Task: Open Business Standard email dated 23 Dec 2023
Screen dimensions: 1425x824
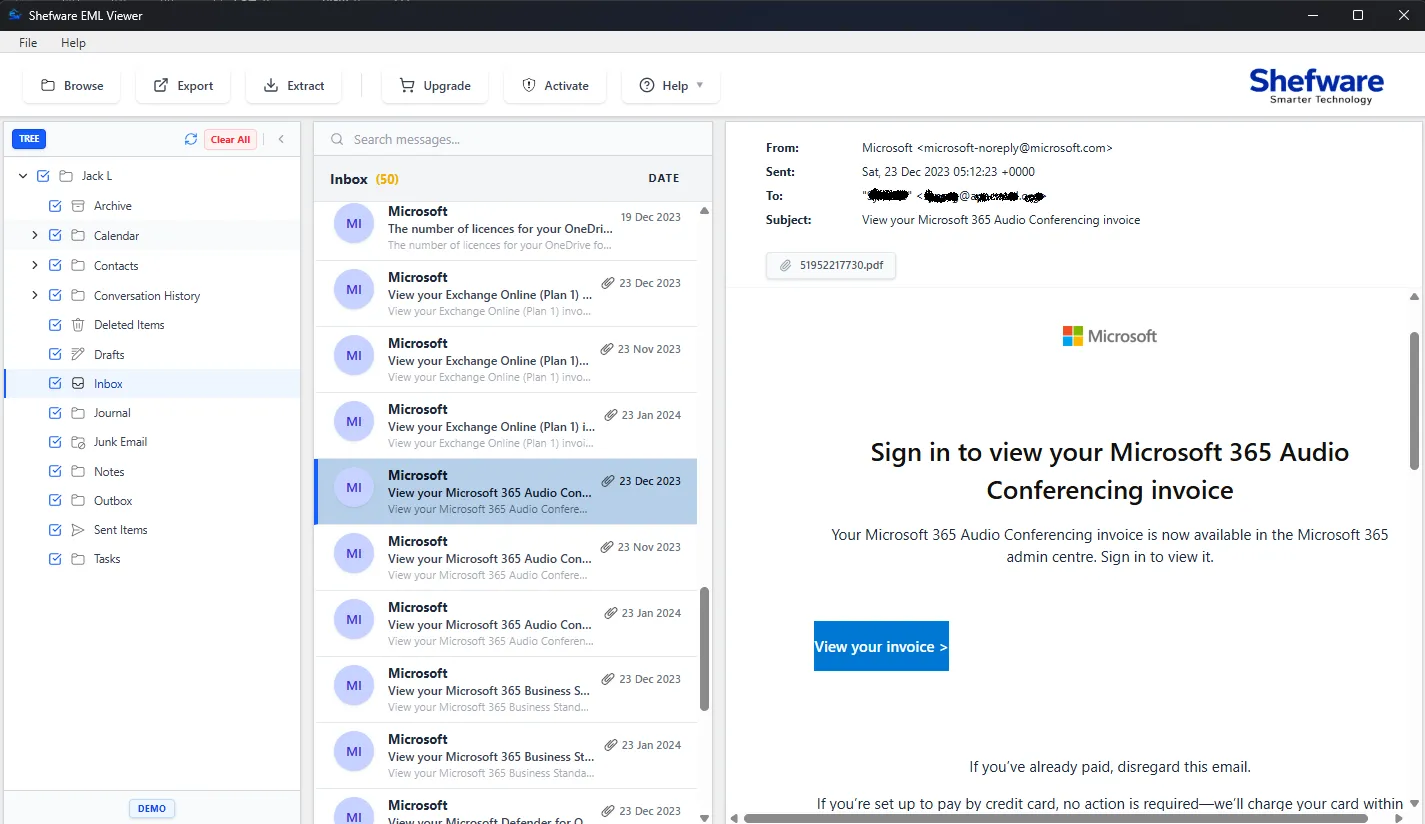Action: coord(506,690)
